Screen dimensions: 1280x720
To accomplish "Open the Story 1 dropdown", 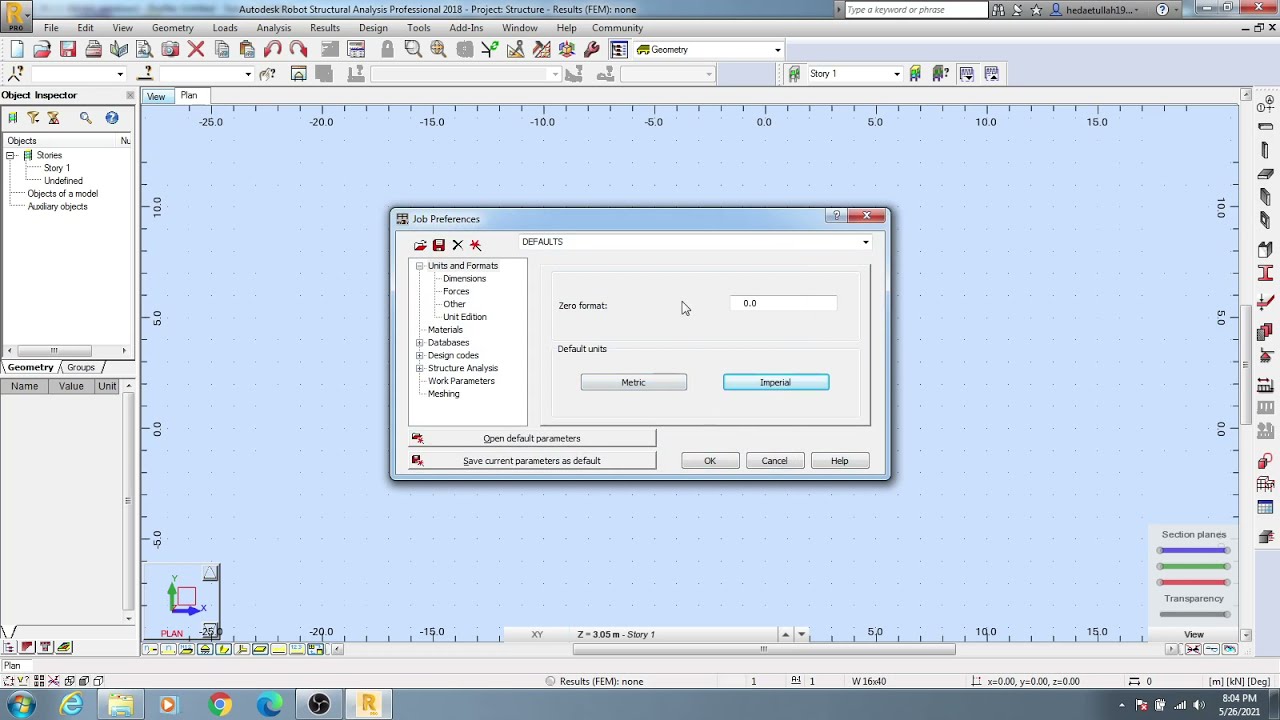I will 896,74.
